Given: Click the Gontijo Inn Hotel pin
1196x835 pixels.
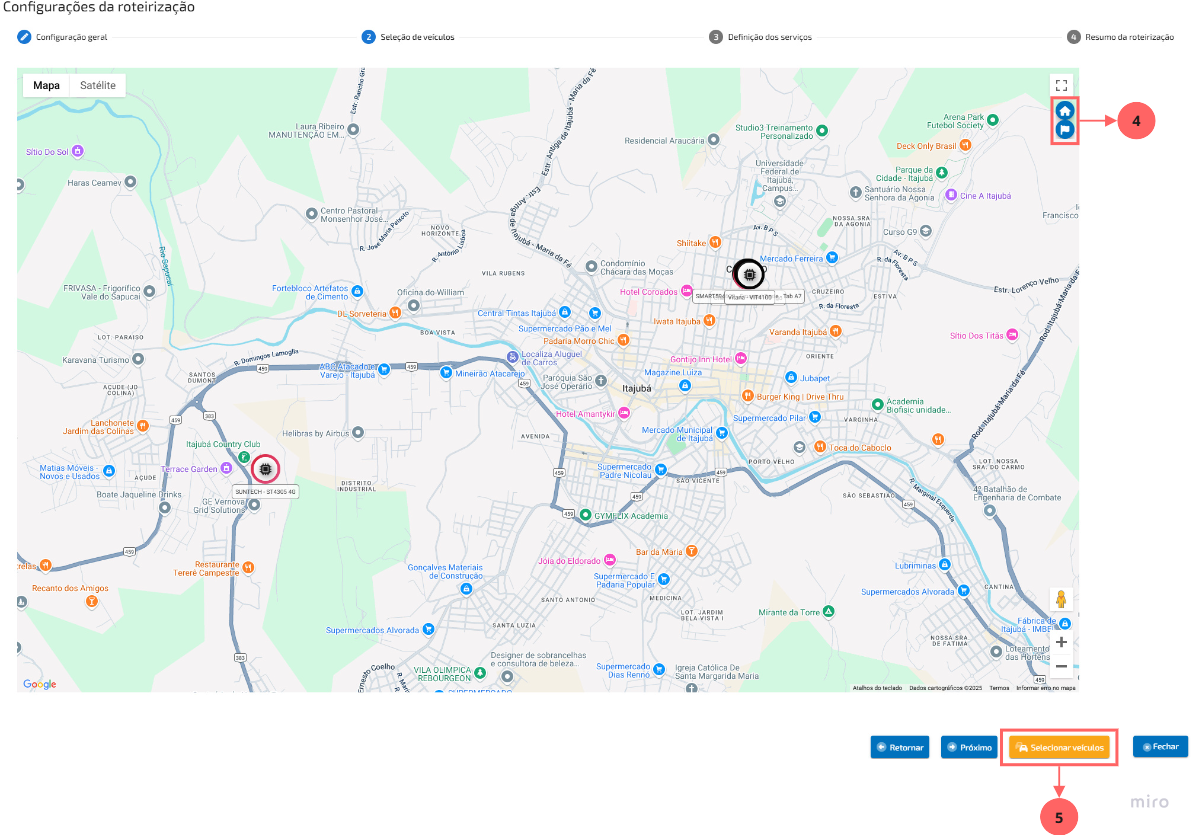Looking at the screenshot, I should click(x=741, y=358).
